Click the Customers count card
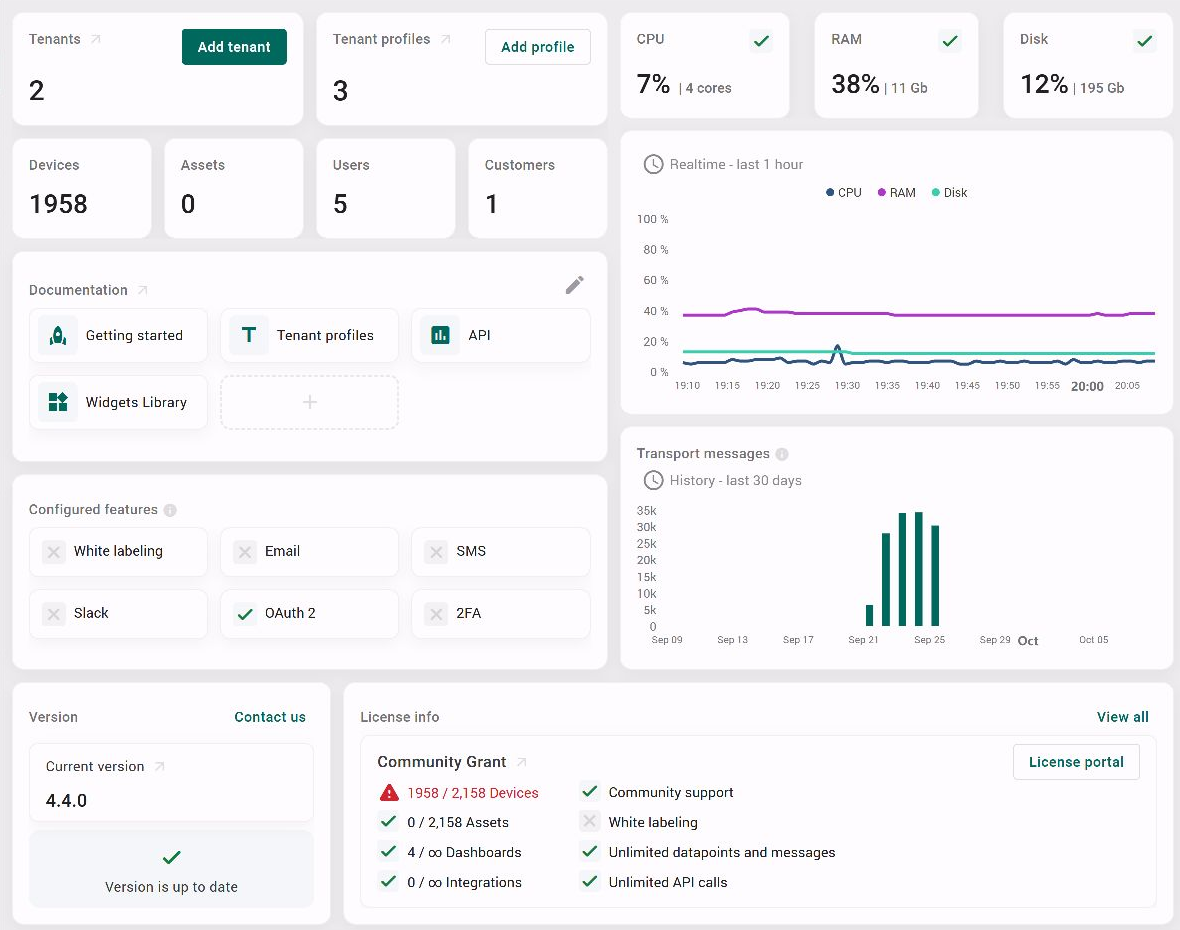This screenshot has width=1180, height=930. [x=537, y=188]
